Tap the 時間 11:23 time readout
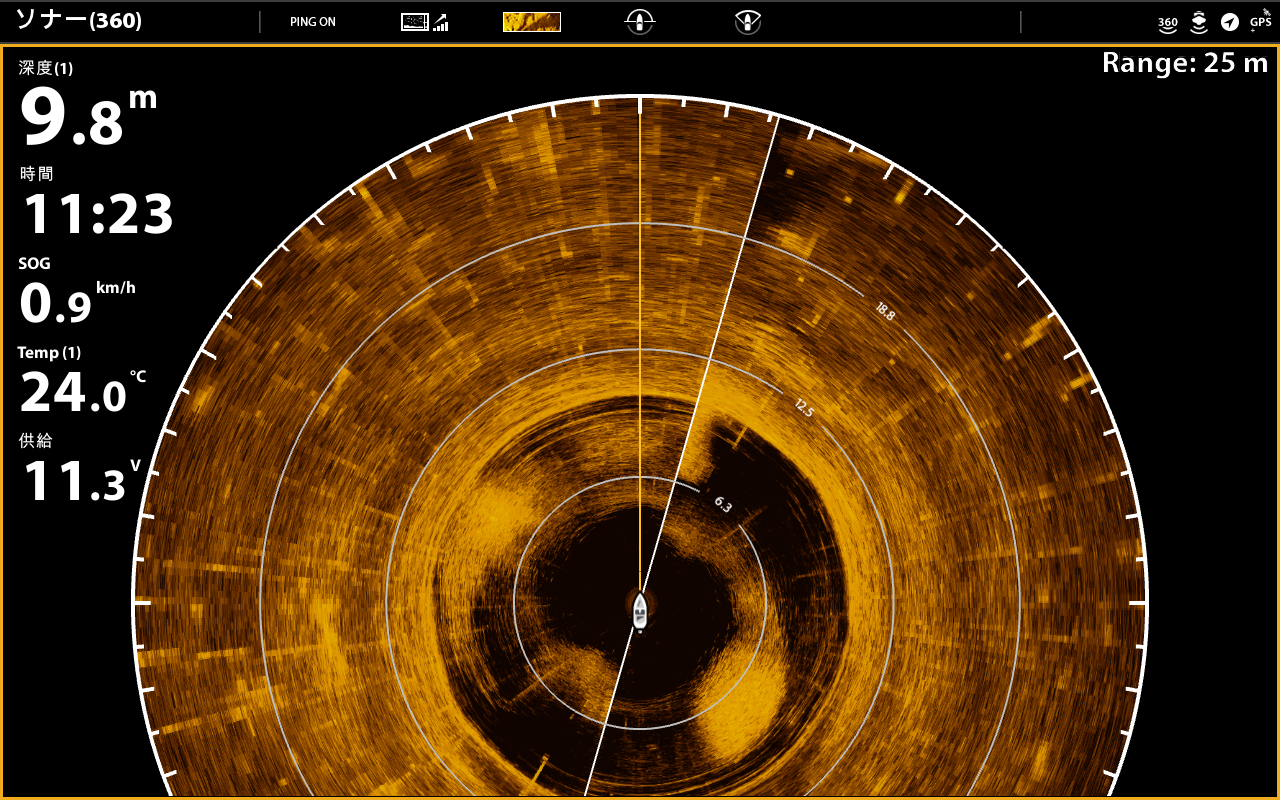This screenshot has width=1280, height=800. pos(97,203)
